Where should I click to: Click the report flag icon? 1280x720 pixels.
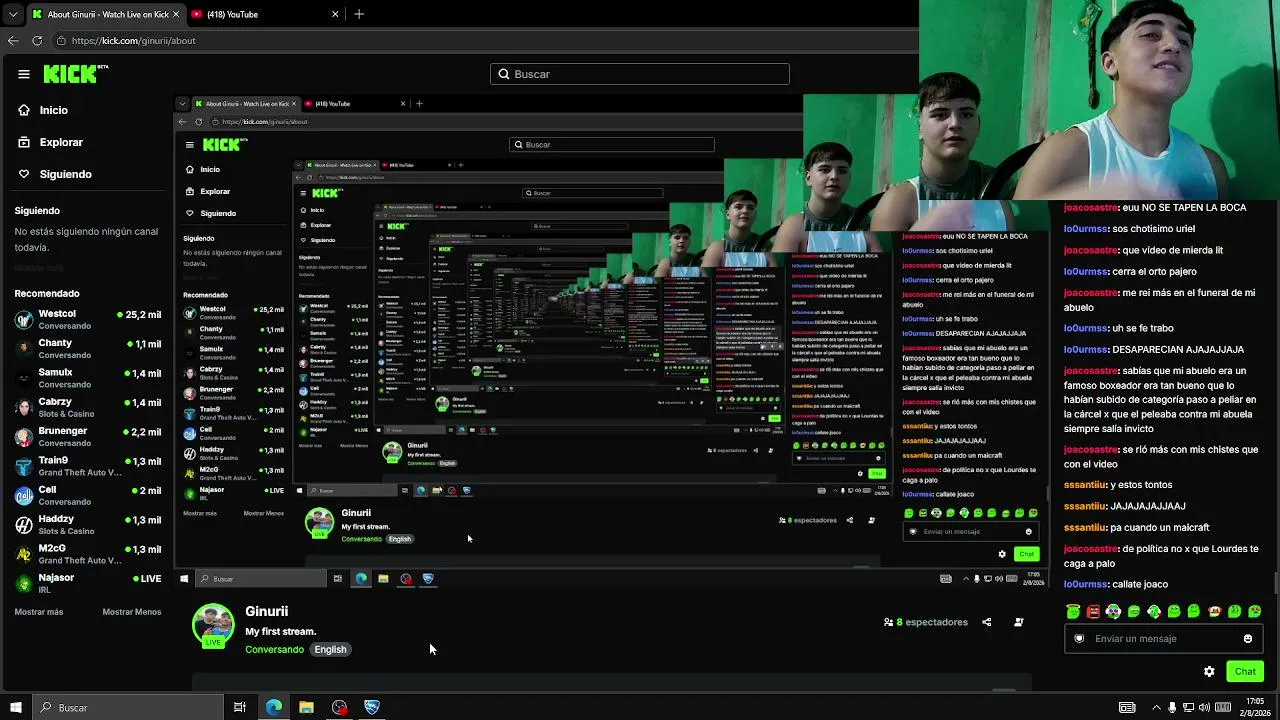pyautogui.click(x=1019, y=622)
